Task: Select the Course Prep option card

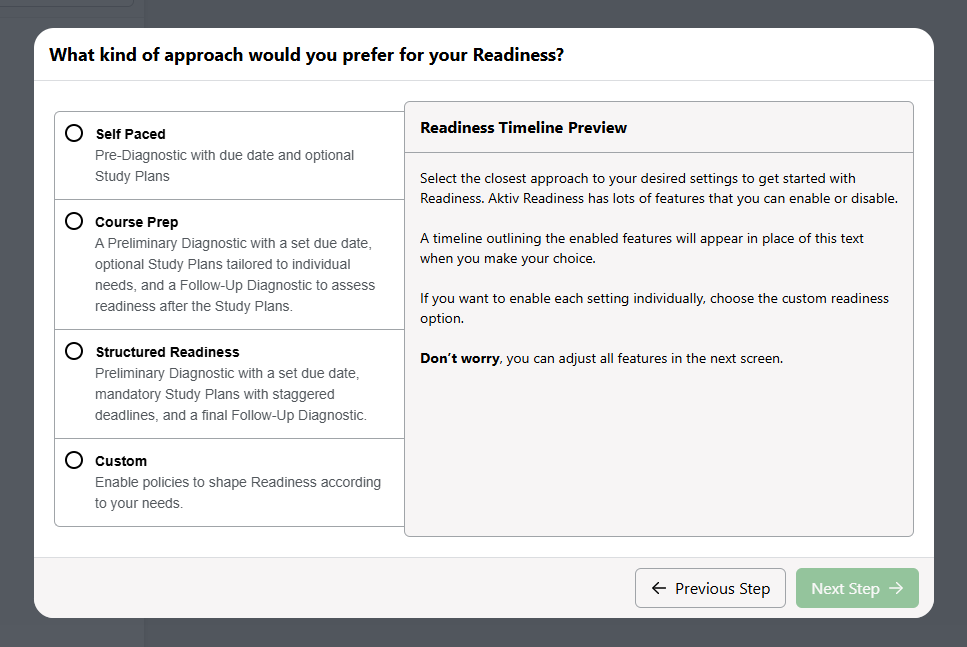Action: point(228,264)
